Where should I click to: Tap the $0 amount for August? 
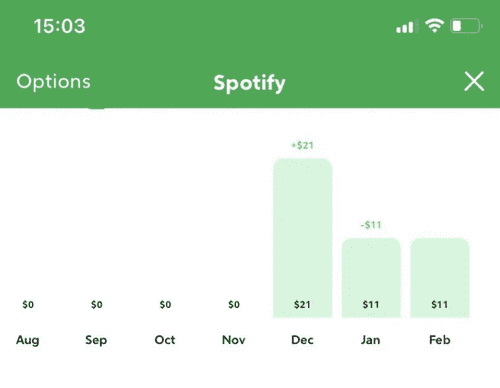click(x=28, y=304)
